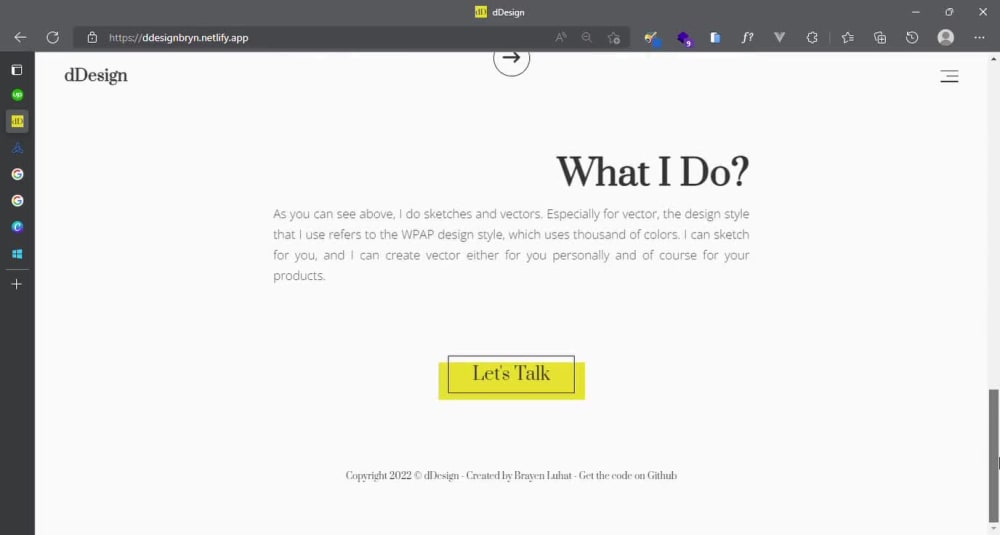Open Read aloud from the address bar
Screen dimensions: 1000x535
click(561, 38)
